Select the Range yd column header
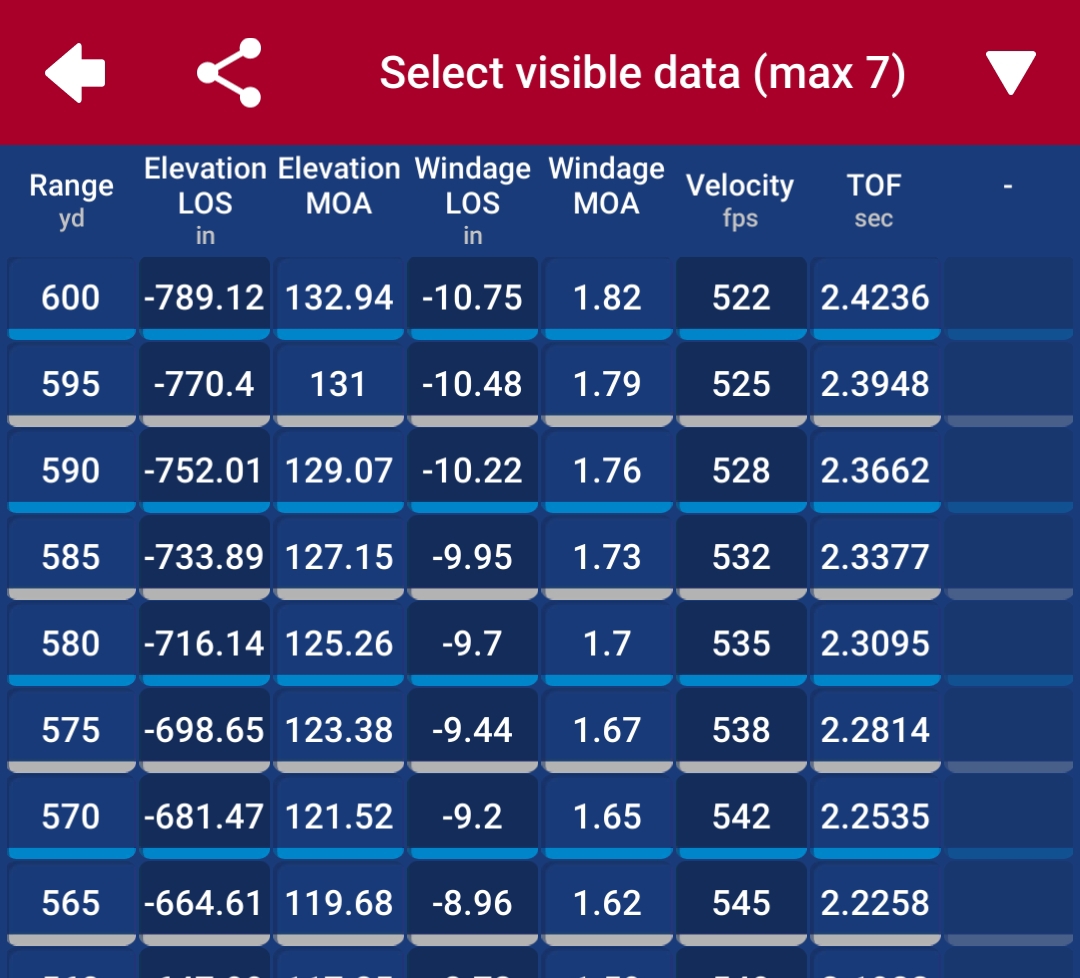The width and height of the screenshot is (1080, 978). click(71, 200)
